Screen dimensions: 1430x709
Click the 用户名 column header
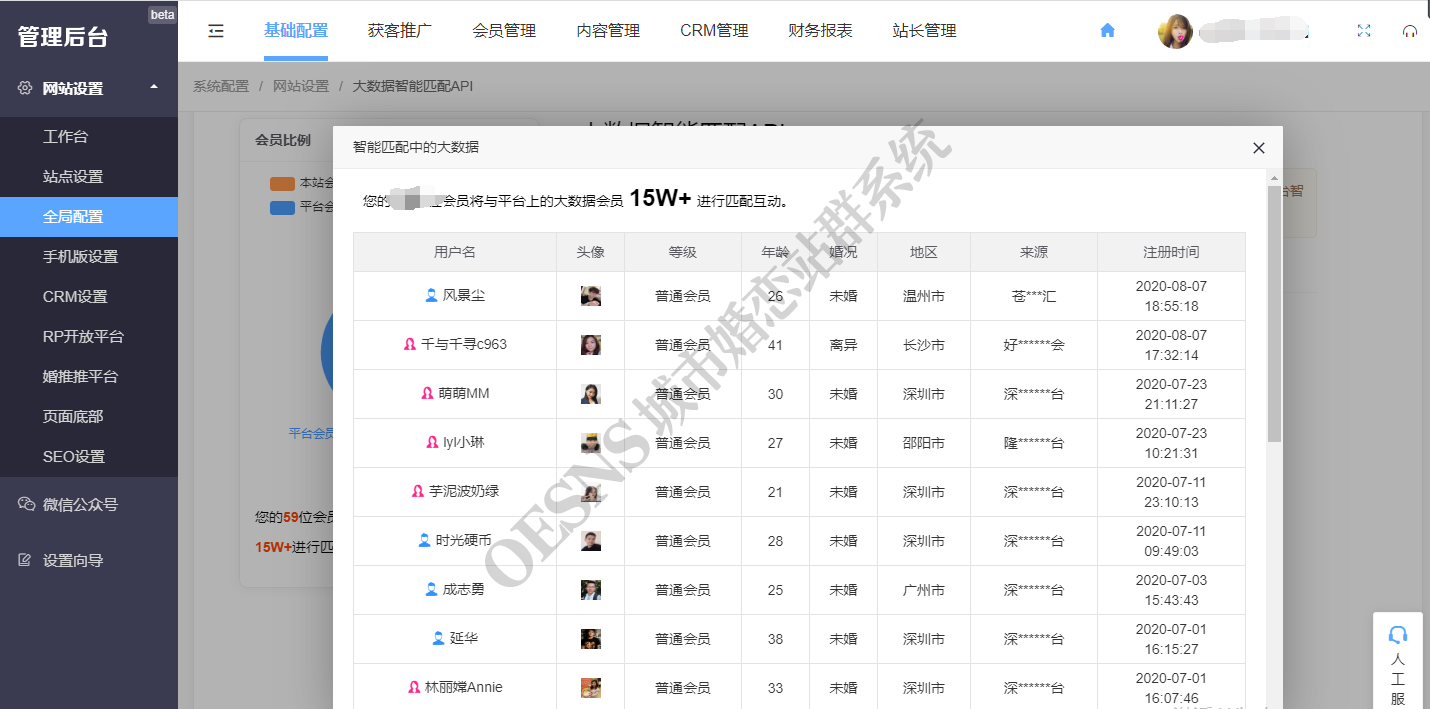455,252
